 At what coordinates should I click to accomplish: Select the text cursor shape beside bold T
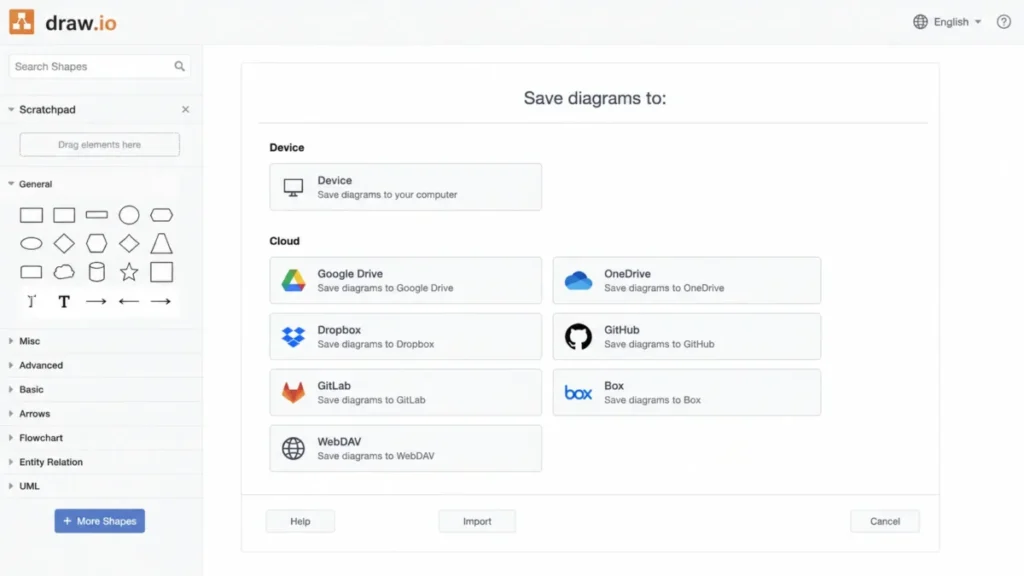point(31,301)
